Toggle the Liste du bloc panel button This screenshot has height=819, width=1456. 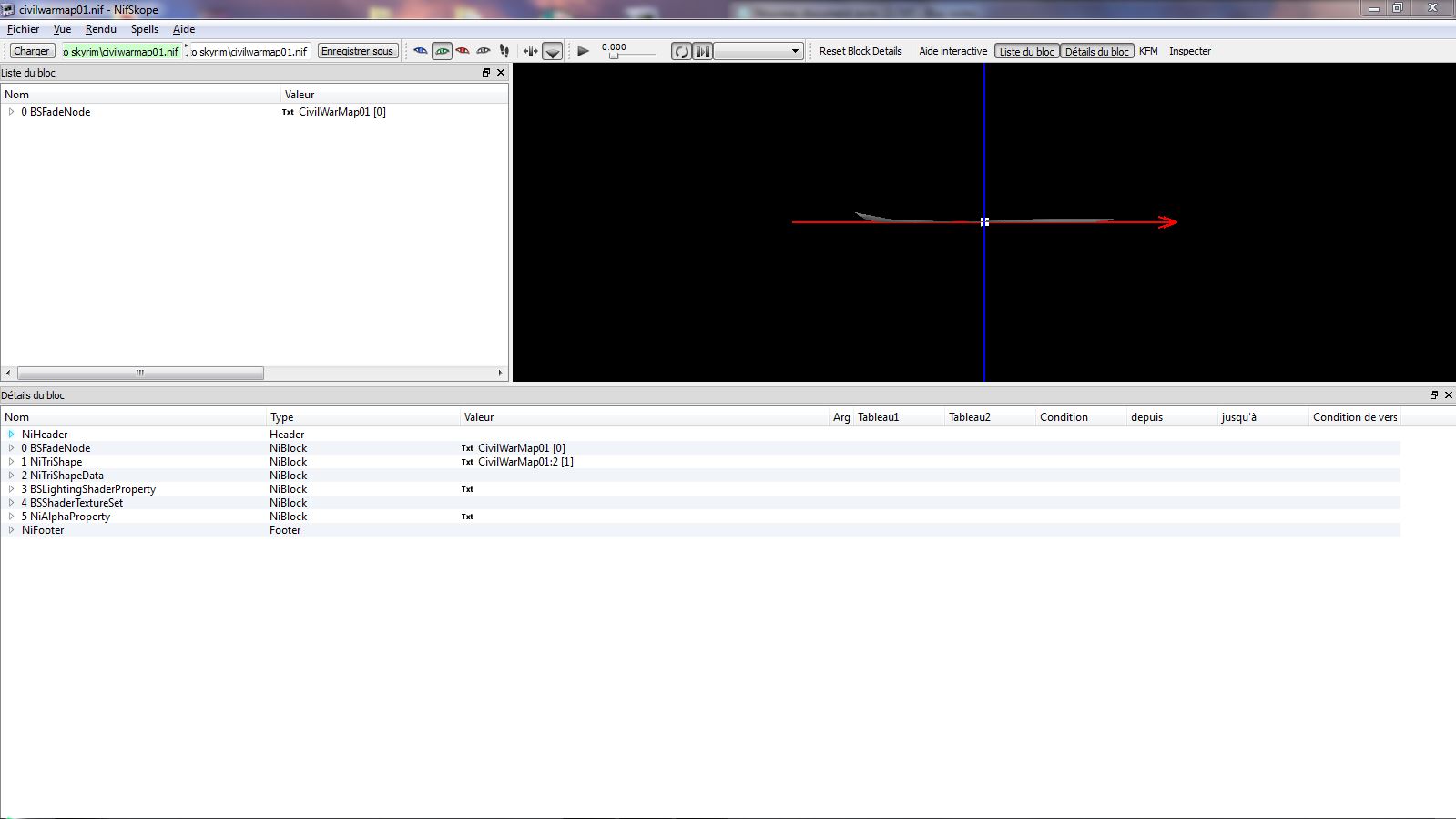point(1026,52)
